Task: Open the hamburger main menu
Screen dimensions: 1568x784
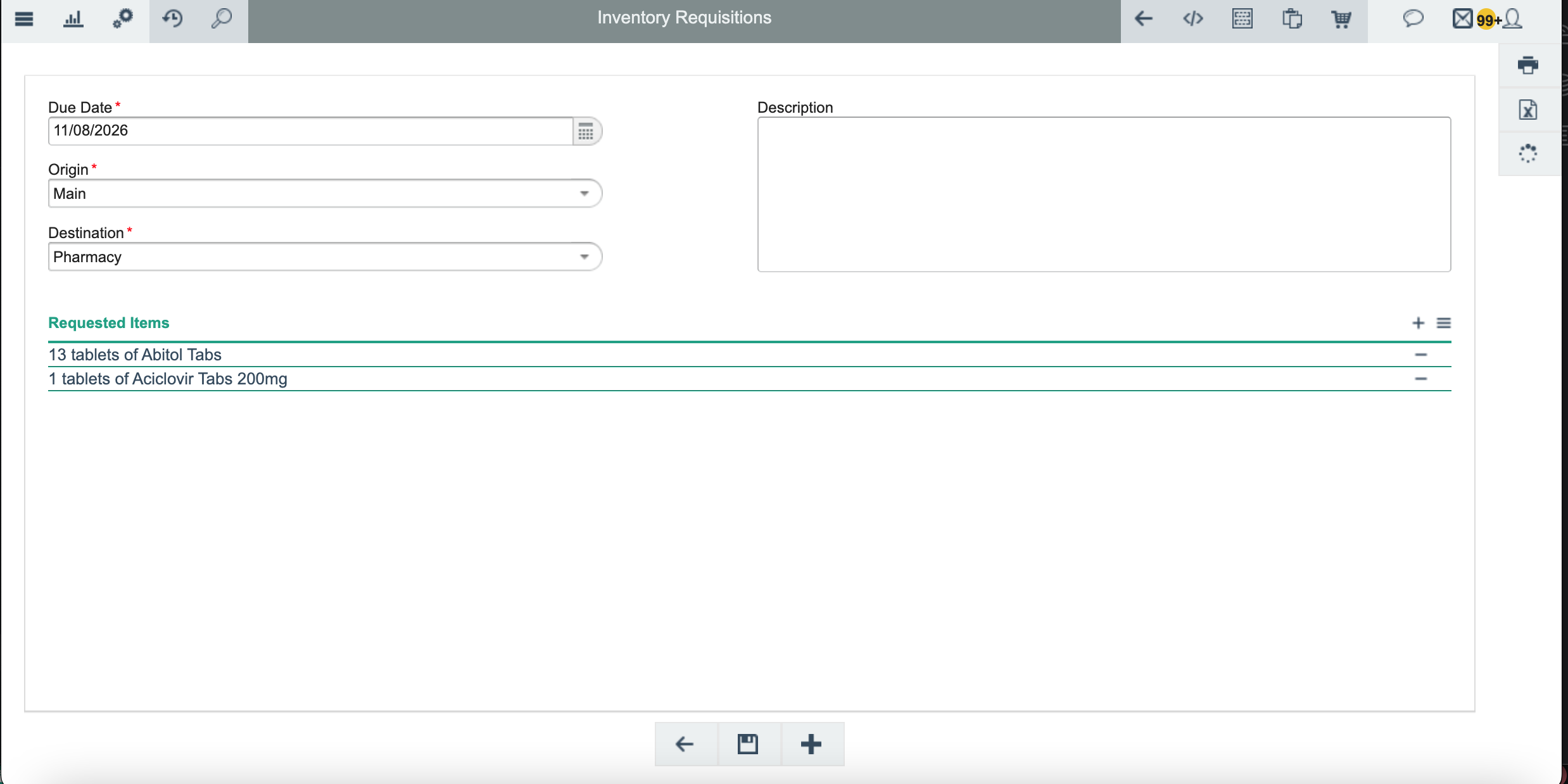Action: pos(24,19)
